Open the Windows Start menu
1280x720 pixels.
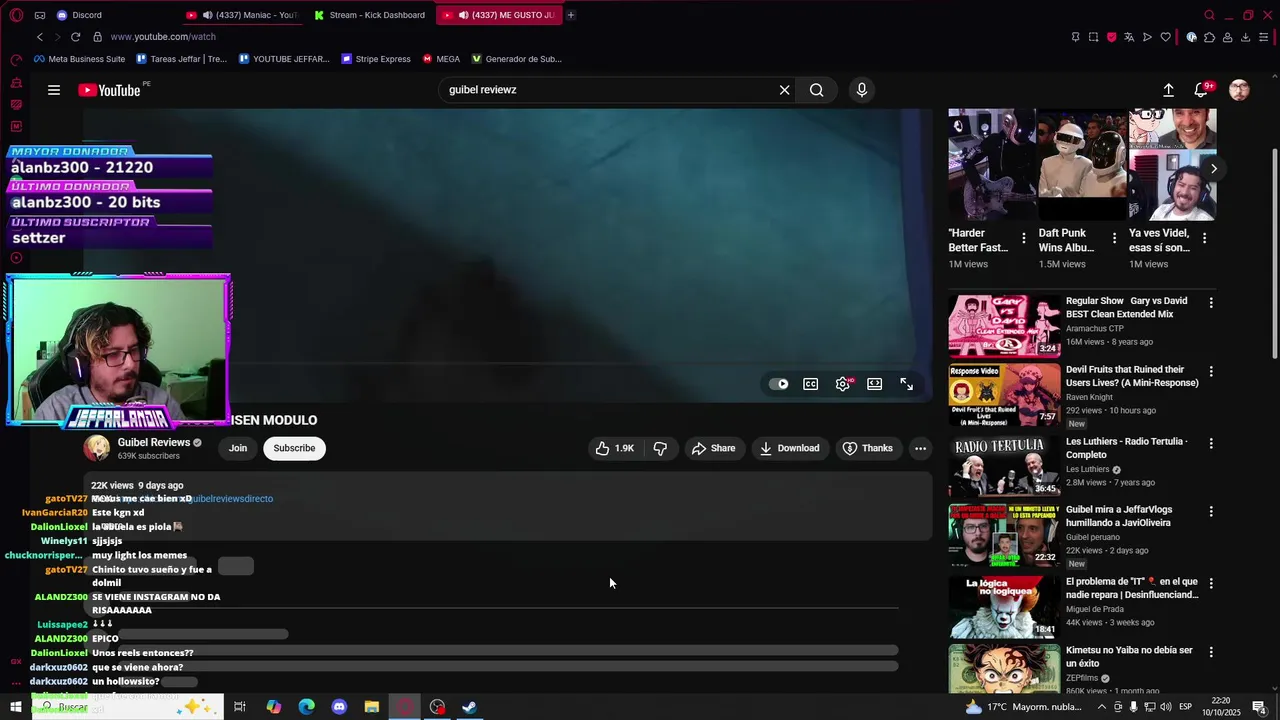(x=16, y=707)
